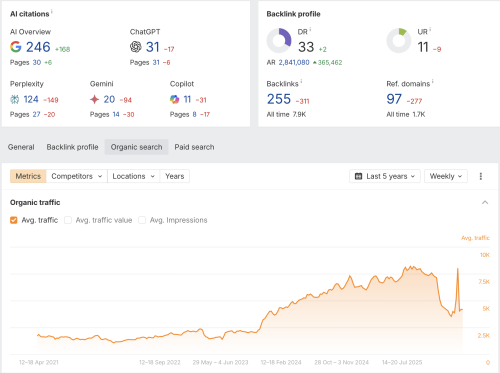Click the Avg. traffic axis legend label
This screenshot has height=373, width=500.
pyautogui.click(x=475, y=238)
